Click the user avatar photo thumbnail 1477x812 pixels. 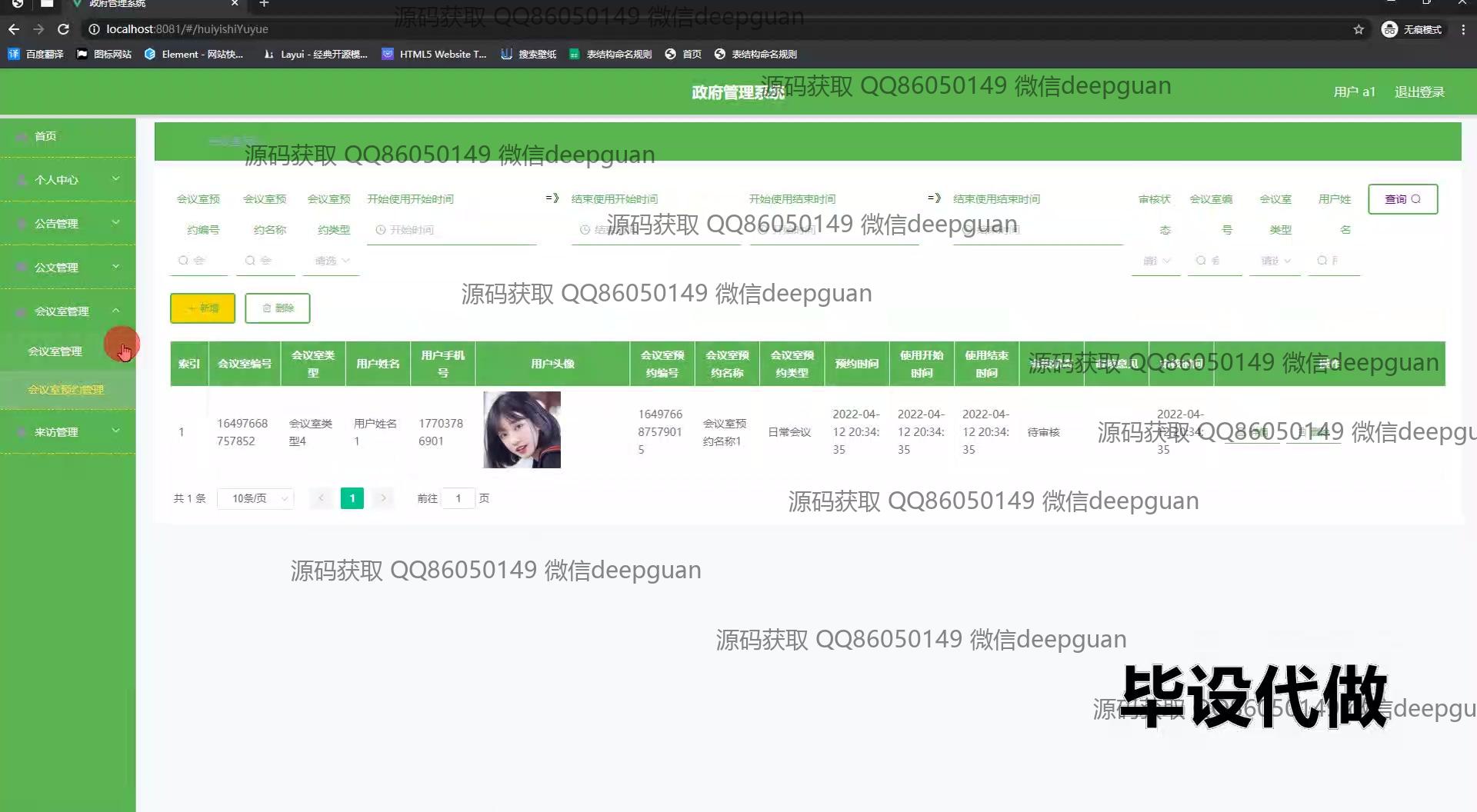522,430
